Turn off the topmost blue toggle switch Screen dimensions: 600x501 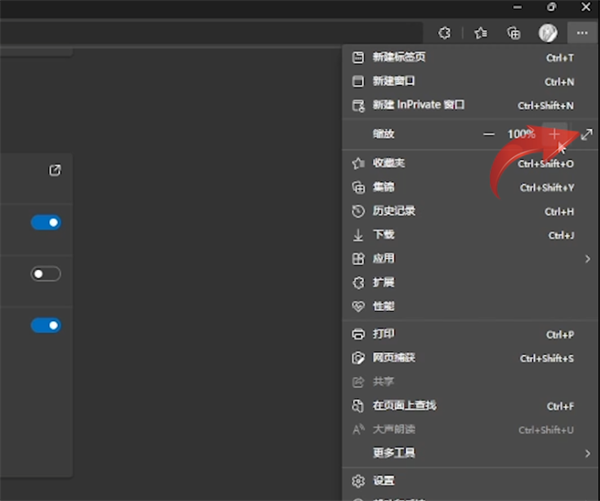(x=46, y=222)
